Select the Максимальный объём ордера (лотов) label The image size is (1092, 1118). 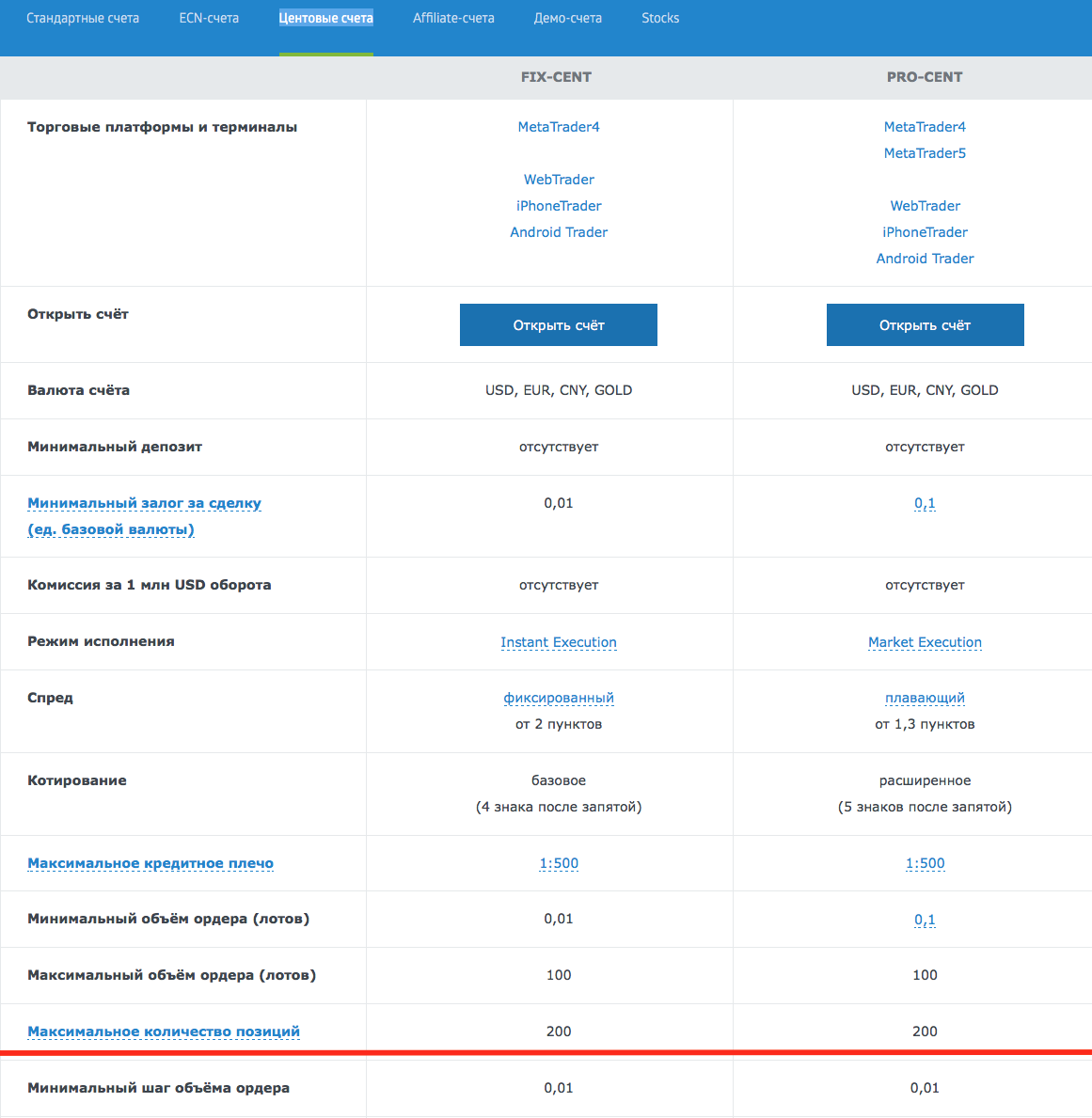(171, 975)
